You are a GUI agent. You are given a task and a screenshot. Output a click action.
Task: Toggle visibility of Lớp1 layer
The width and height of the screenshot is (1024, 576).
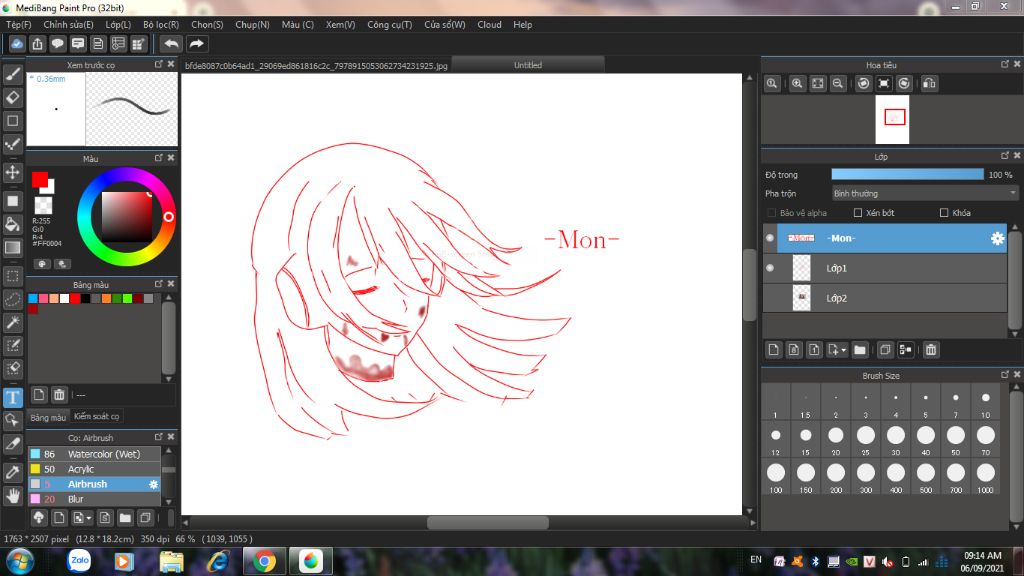click(770, 268)
